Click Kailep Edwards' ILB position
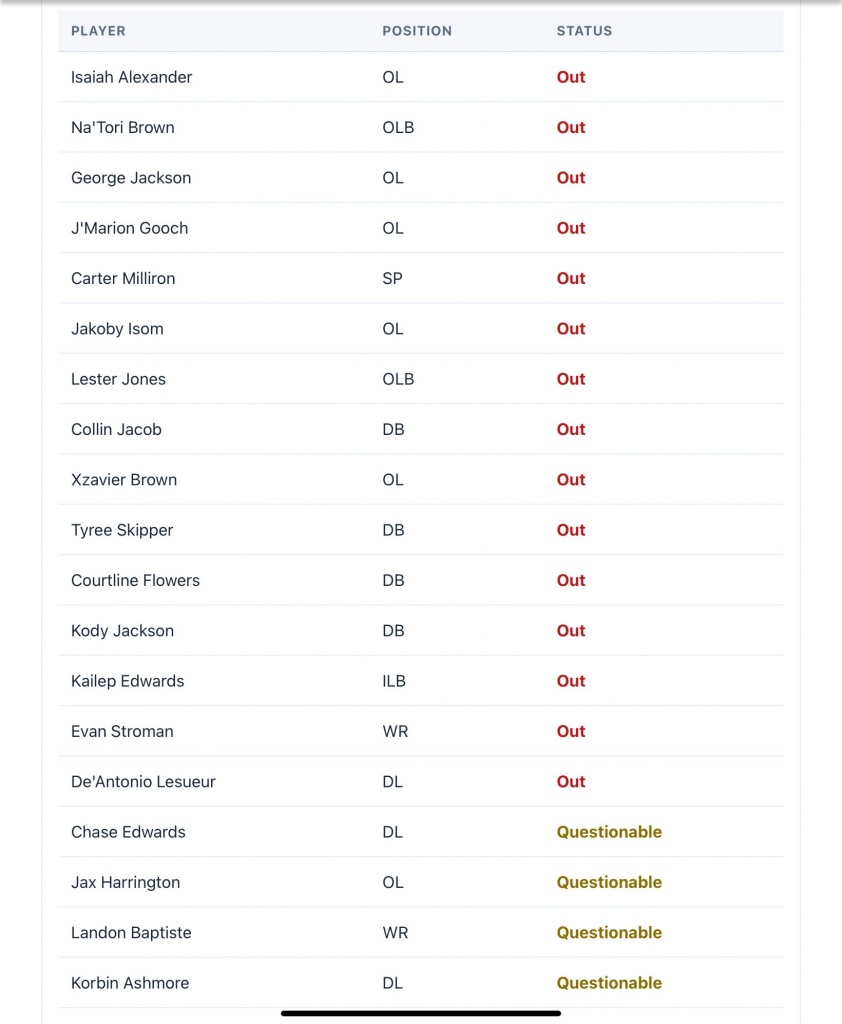Screen dimensions: 842x1024 [393, 681]
